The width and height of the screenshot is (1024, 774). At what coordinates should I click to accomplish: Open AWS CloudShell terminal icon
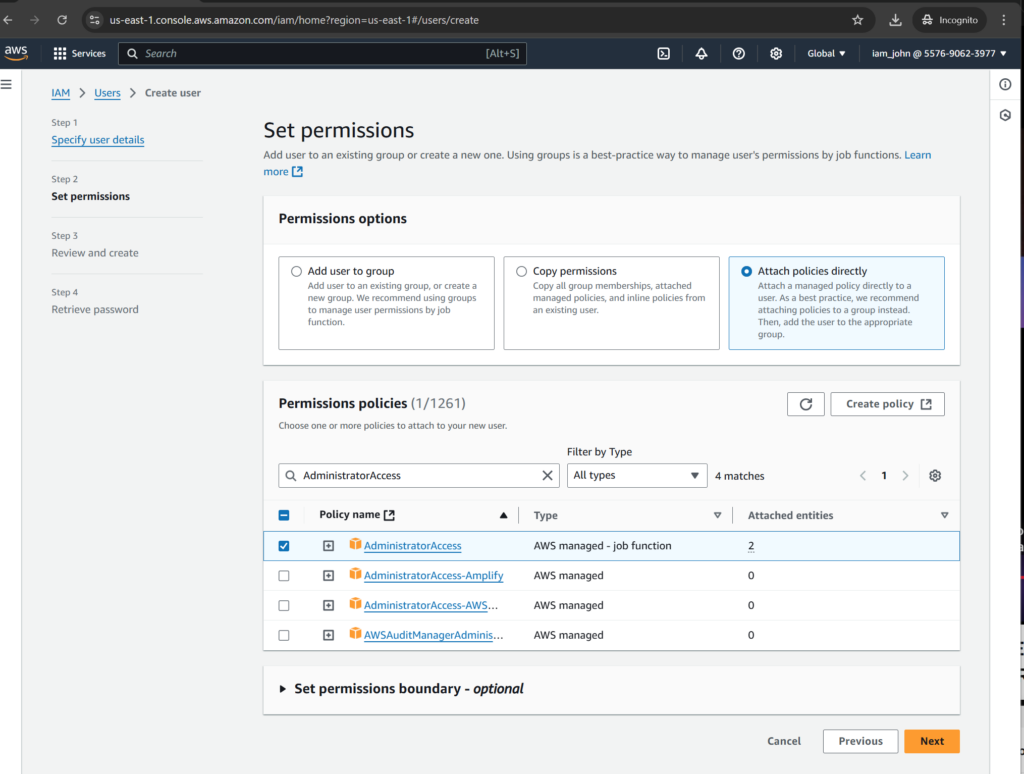point(663,54)
